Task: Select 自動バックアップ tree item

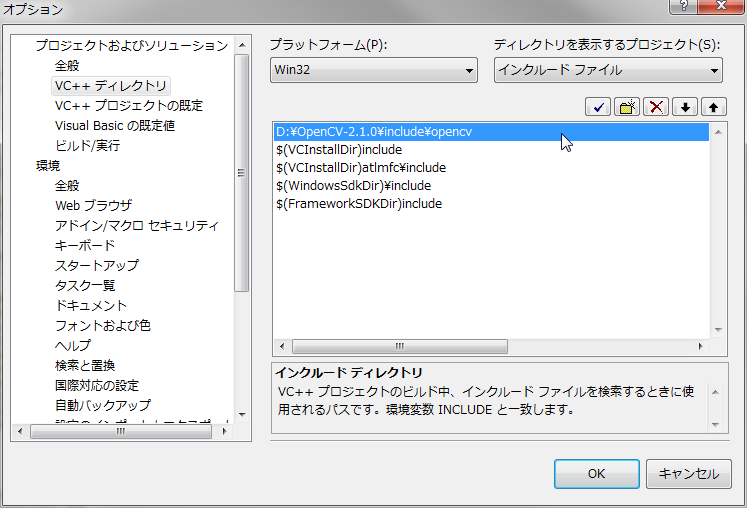Action: (x=103, y=406)
